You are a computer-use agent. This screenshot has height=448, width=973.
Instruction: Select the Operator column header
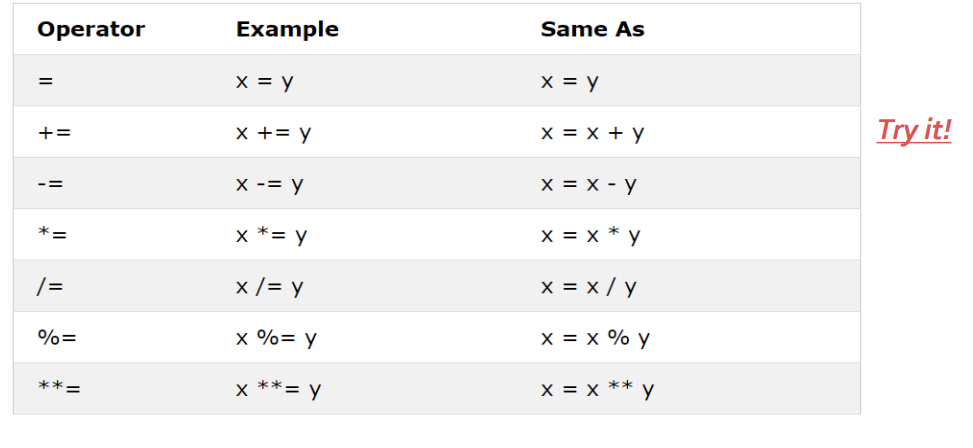[91, 29]
